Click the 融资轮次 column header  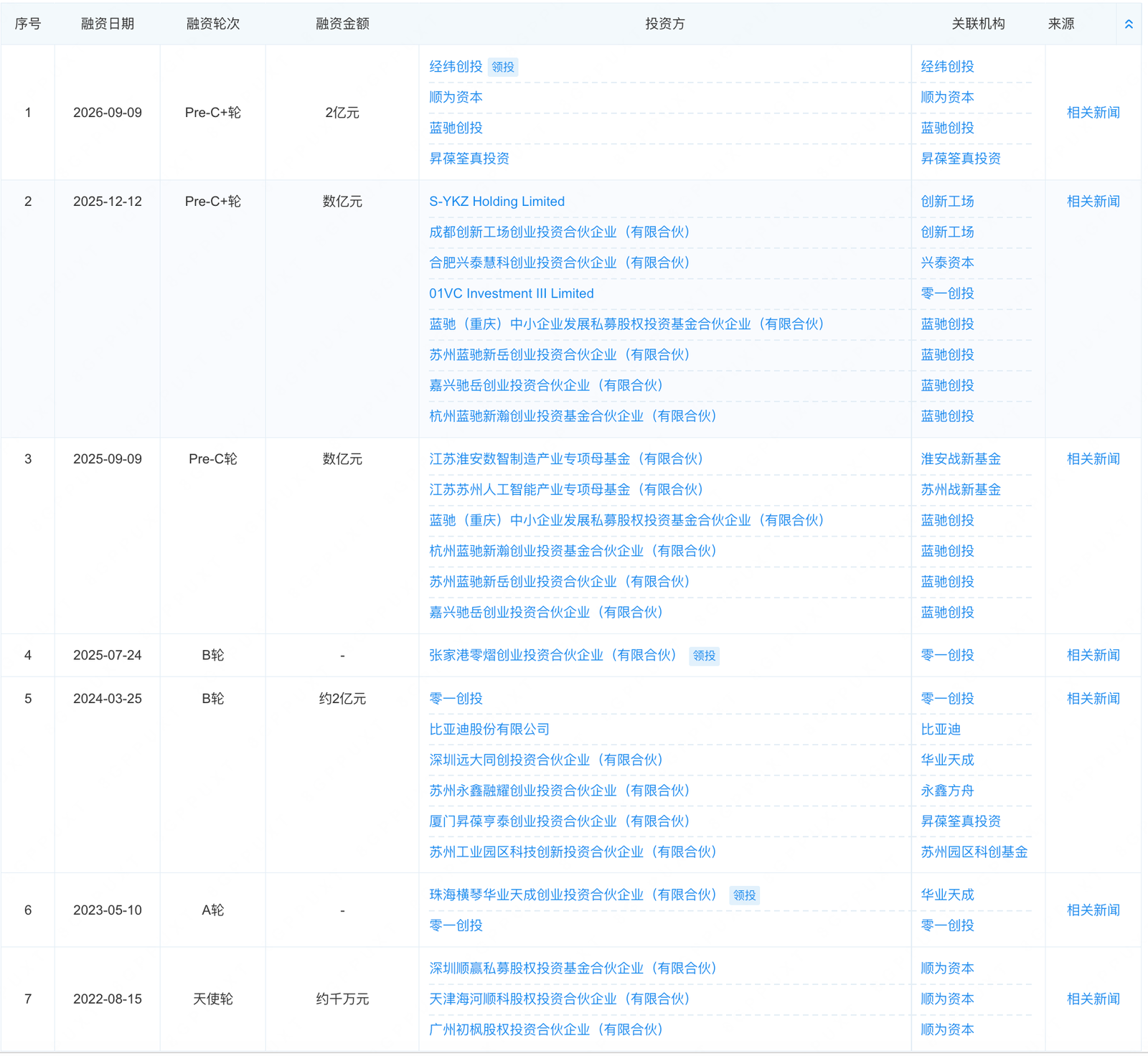213,24
